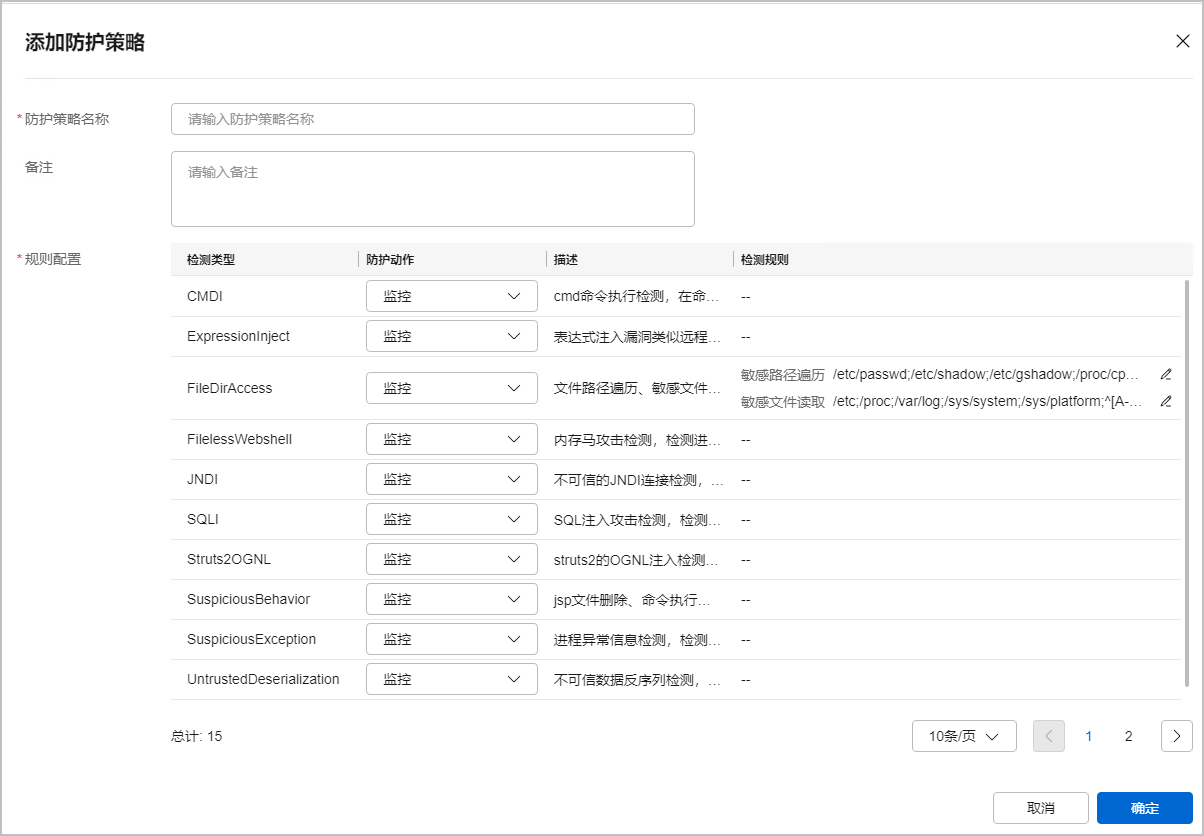Click the struts2的OGNL注入检测 description cell
The width and height of the screenshot is (1204, 836).
636,559
